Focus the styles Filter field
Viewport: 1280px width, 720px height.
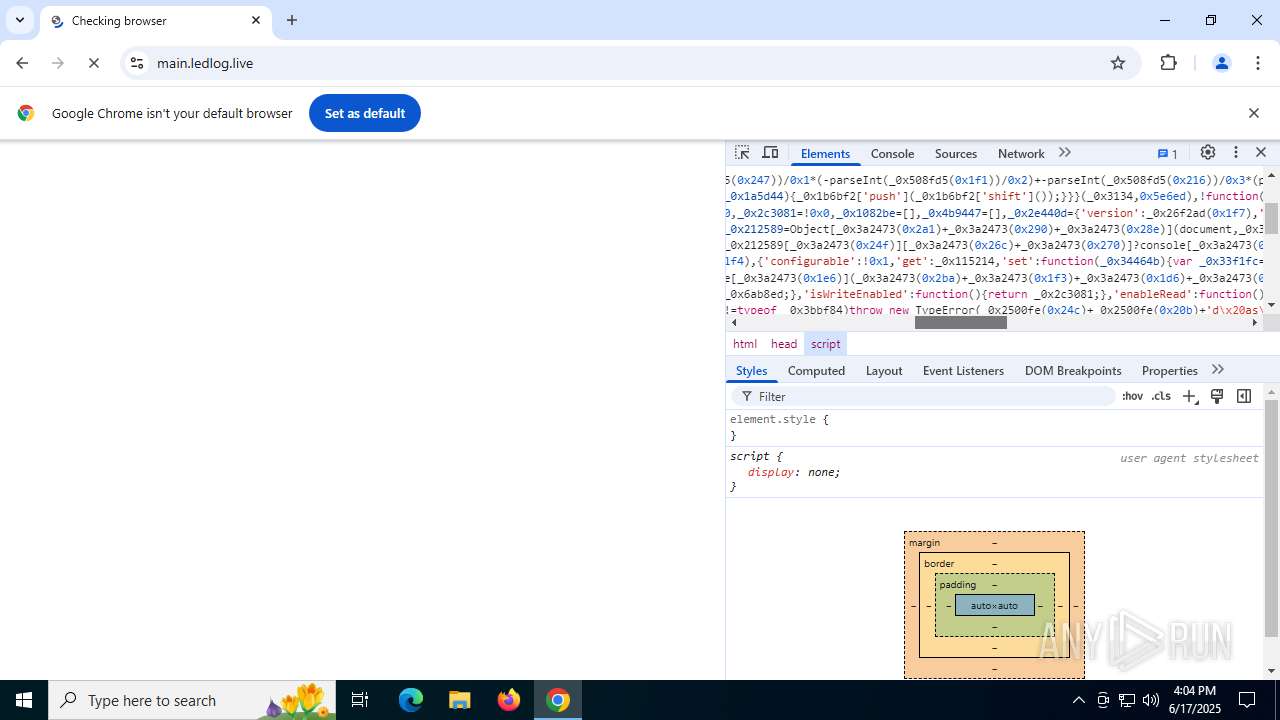click(923, 397)
